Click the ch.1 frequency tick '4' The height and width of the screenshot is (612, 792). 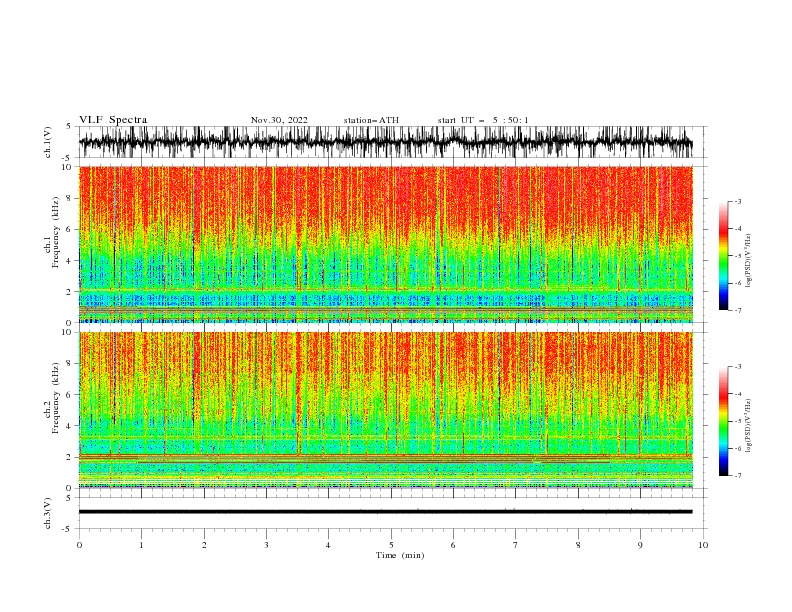click(x=70, y=261)
